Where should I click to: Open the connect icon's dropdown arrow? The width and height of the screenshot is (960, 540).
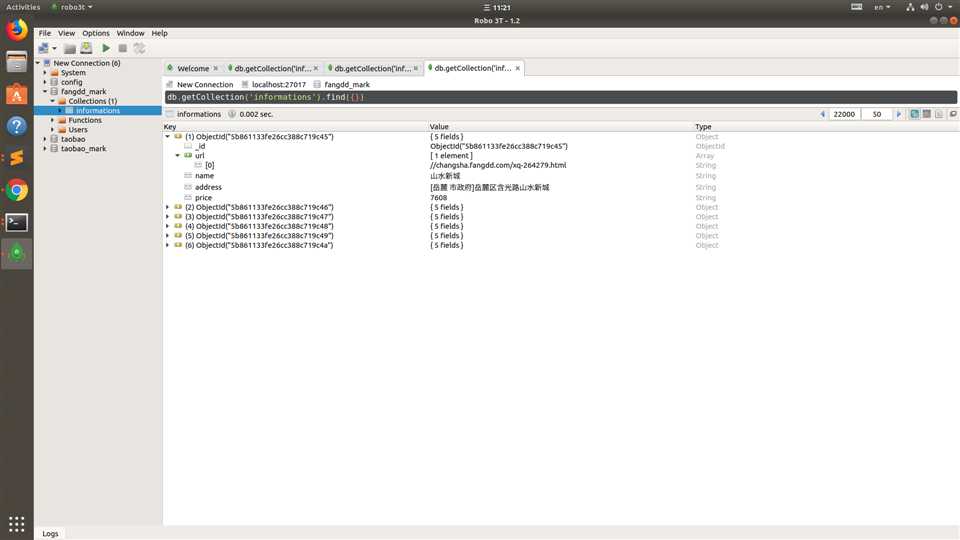point(54,48)
